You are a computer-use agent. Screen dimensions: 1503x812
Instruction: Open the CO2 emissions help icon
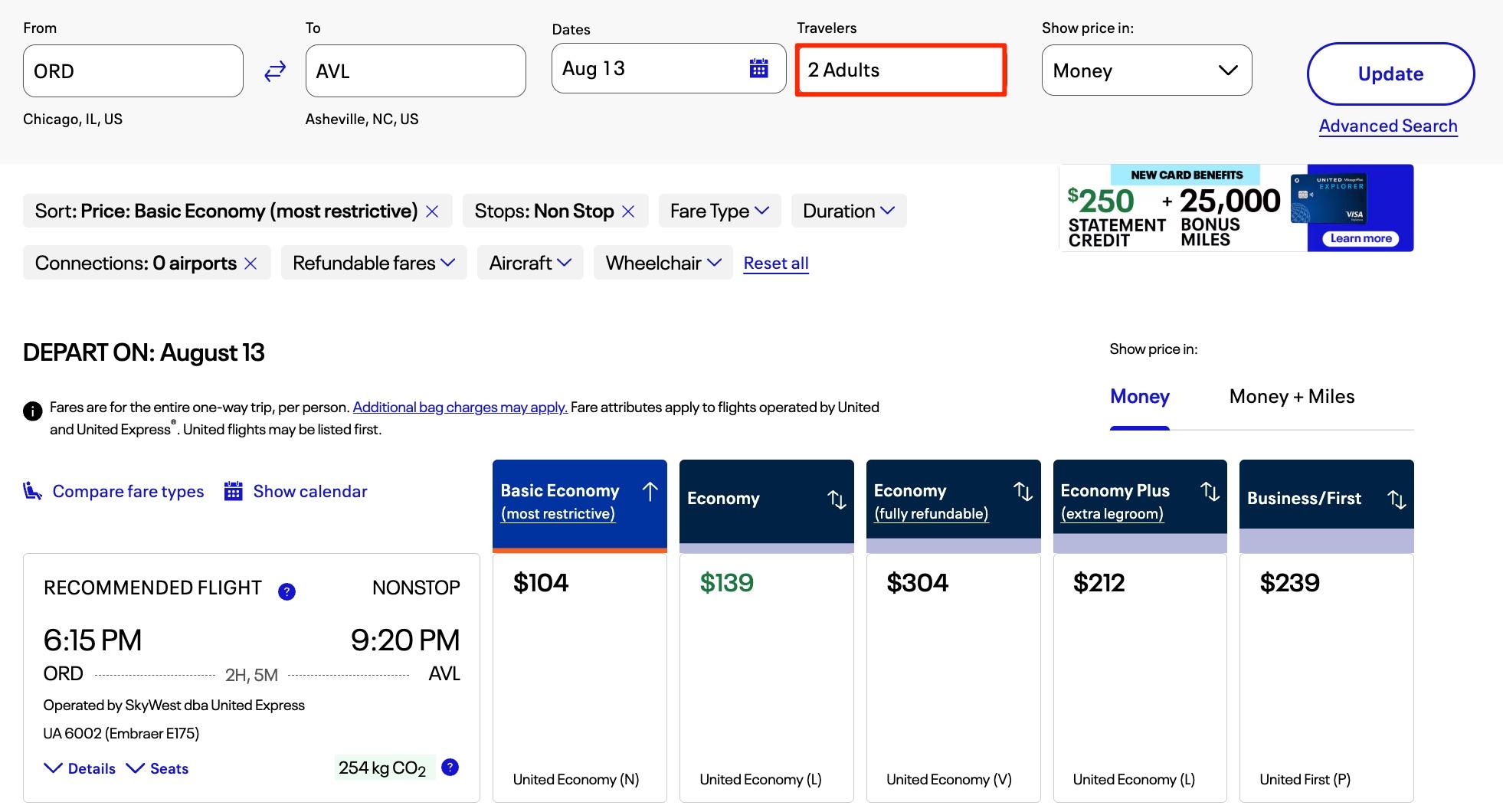[450, 767]
